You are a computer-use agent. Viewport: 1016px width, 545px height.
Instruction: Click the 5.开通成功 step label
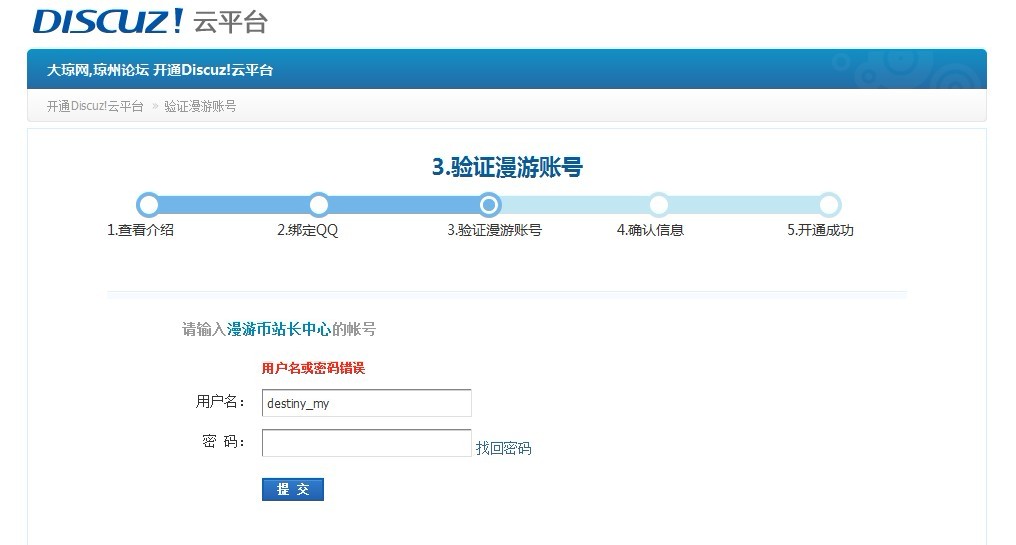pos(820,230)
